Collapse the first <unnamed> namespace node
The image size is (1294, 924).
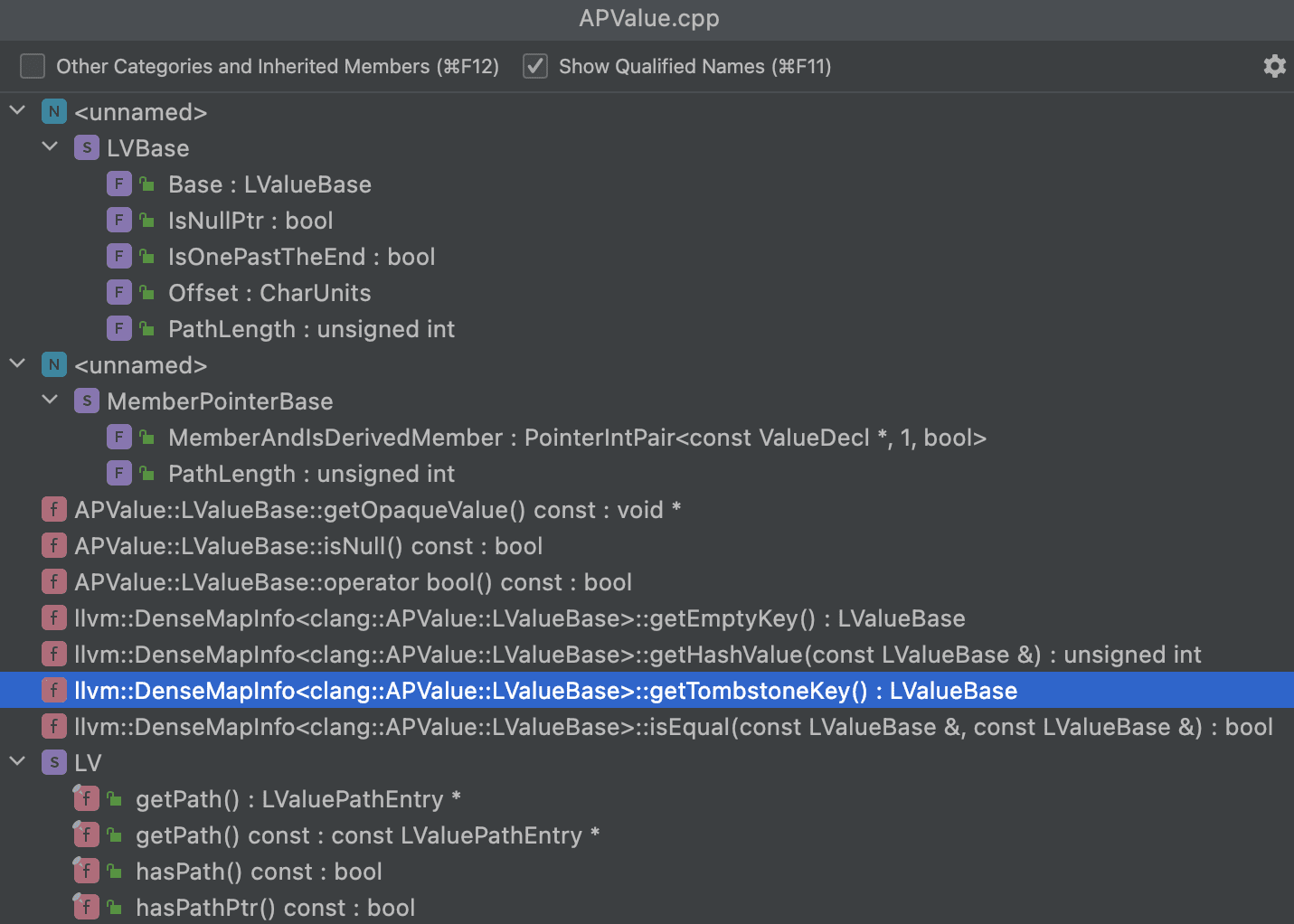tap(17, 110)
